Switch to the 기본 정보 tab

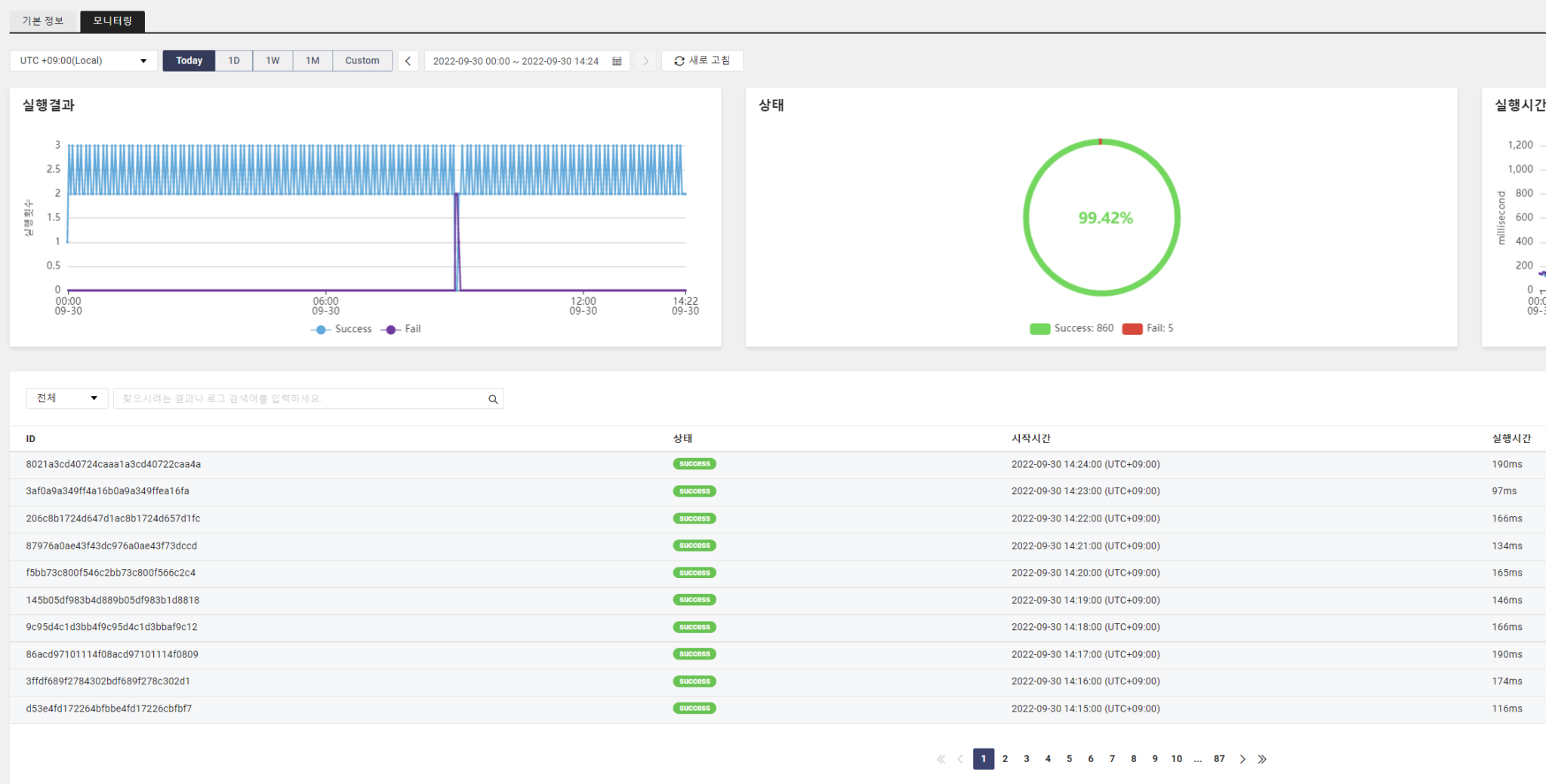pos(43,21)
